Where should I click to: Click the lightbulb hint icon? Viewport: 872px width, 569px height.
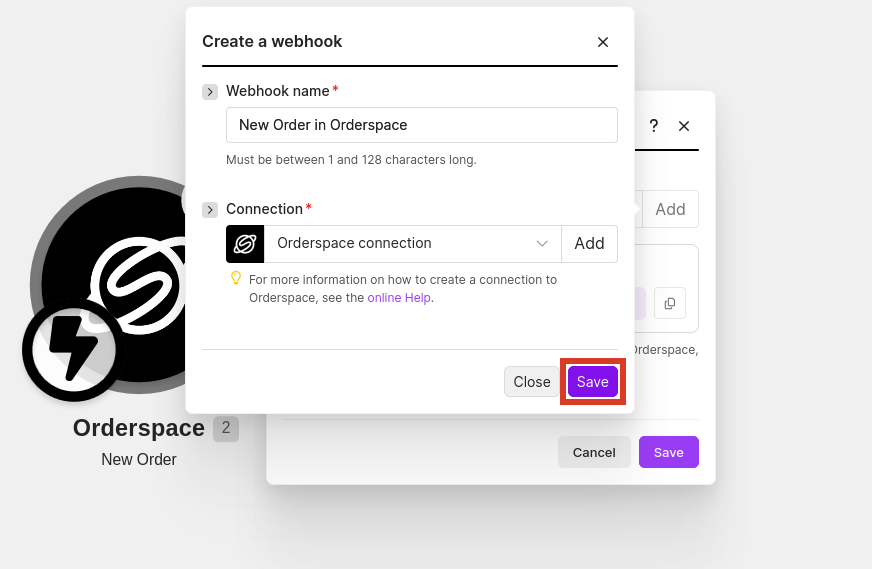236,278
